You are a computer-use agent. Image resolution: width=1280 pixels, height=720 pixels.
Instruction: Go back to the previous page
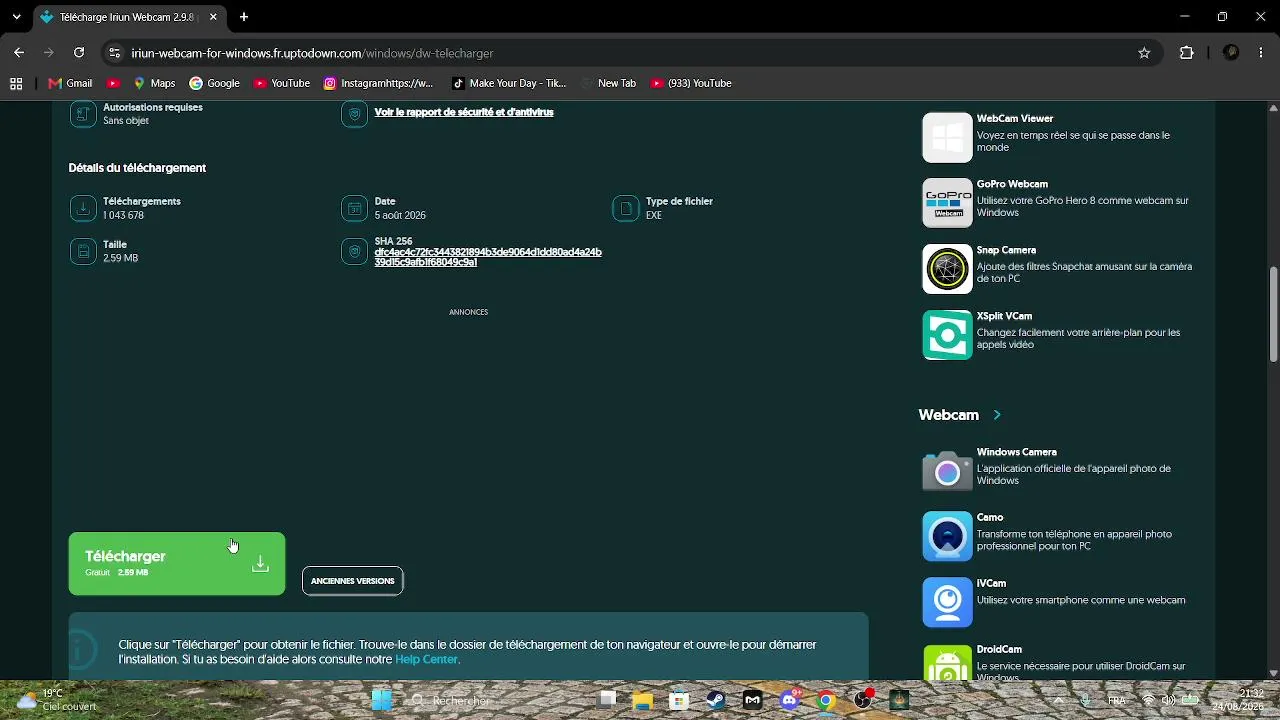[x=19, y=53]
